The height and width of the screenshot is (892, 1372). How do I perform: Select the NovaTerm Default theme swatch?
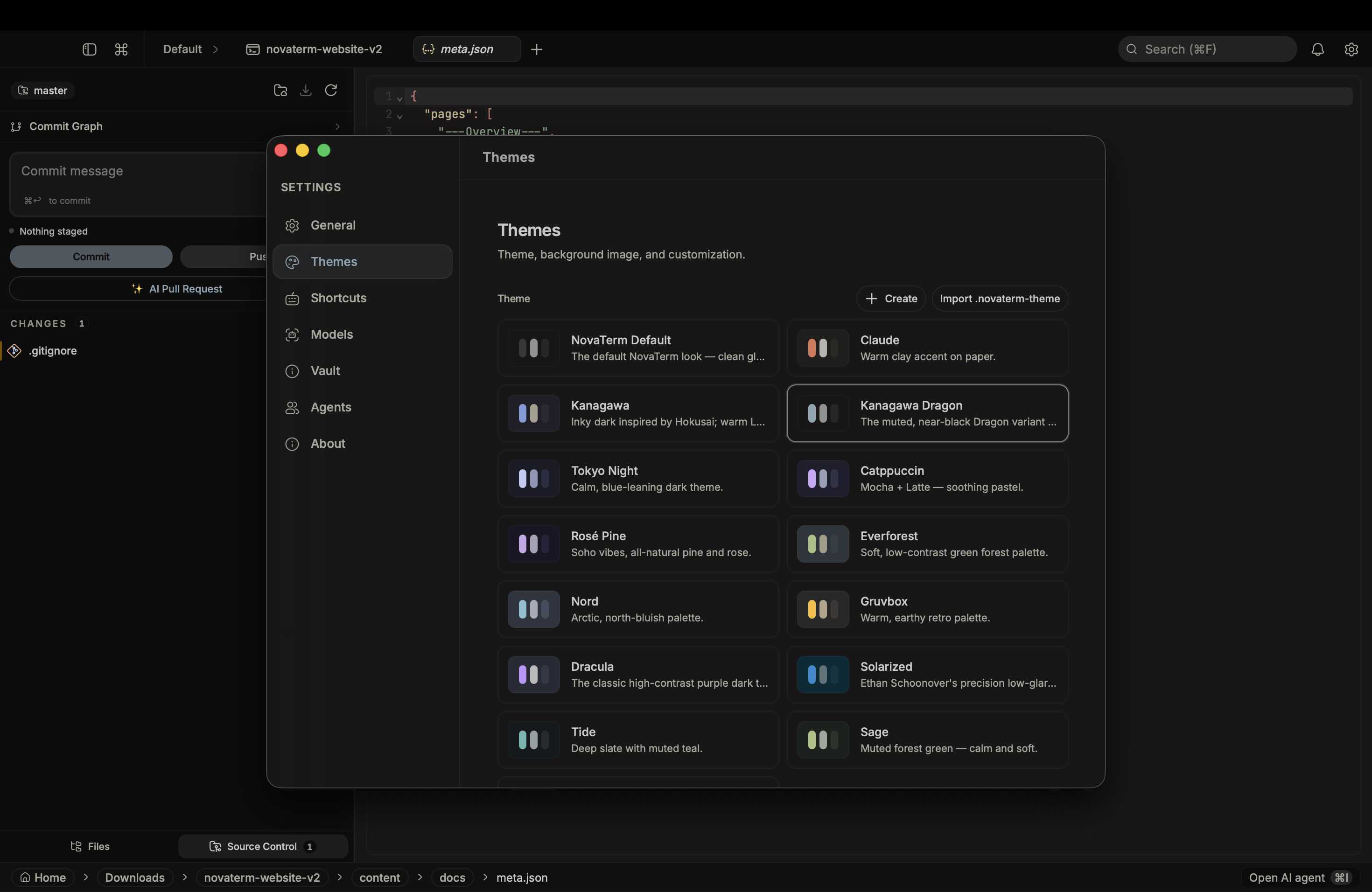[x=533, y=348]
